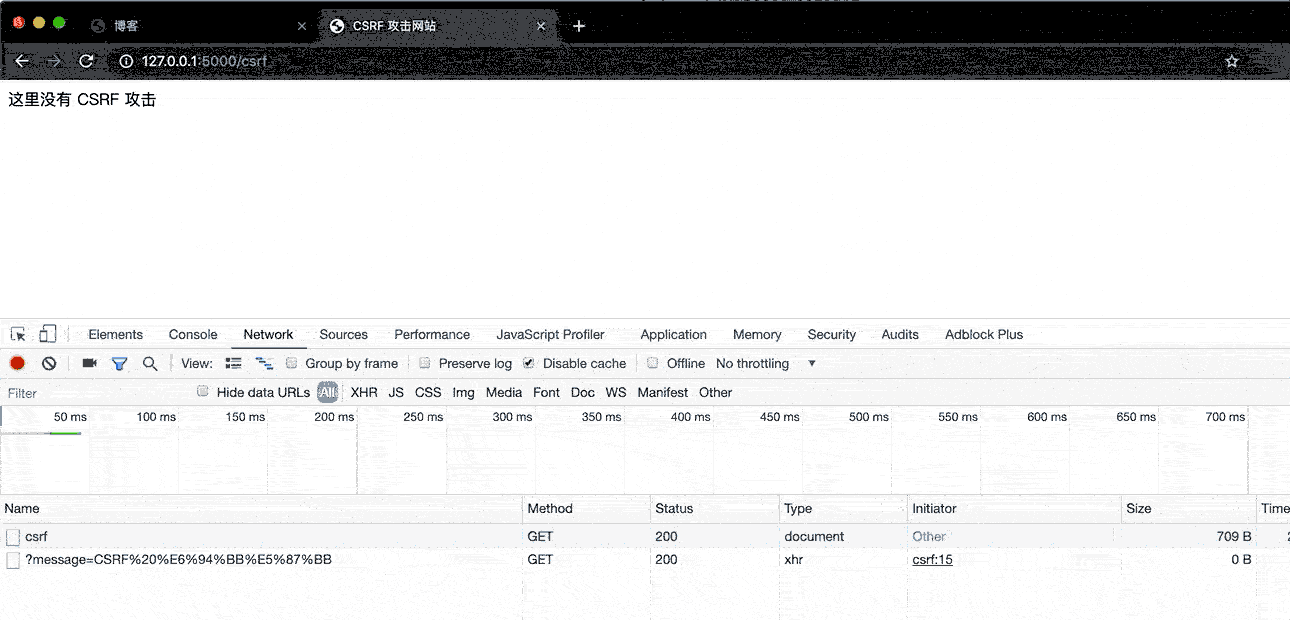Sort by the Size column header
Viewport: 1290px width, 620px height.
click(x=1188, y=508)
